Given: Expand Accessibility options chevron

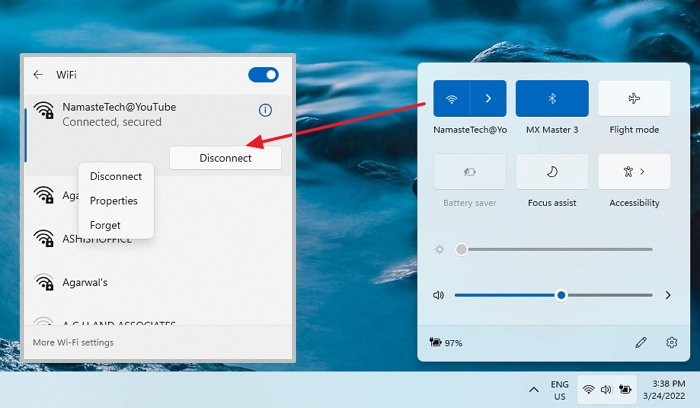Looking at the screenshot, I should pyautogui.click(x=642, y=171).
